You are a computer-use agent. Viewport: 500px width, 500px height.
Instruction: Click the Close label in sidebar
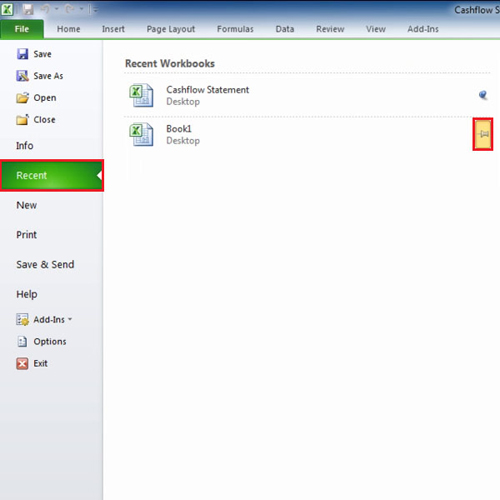(44, 120)
